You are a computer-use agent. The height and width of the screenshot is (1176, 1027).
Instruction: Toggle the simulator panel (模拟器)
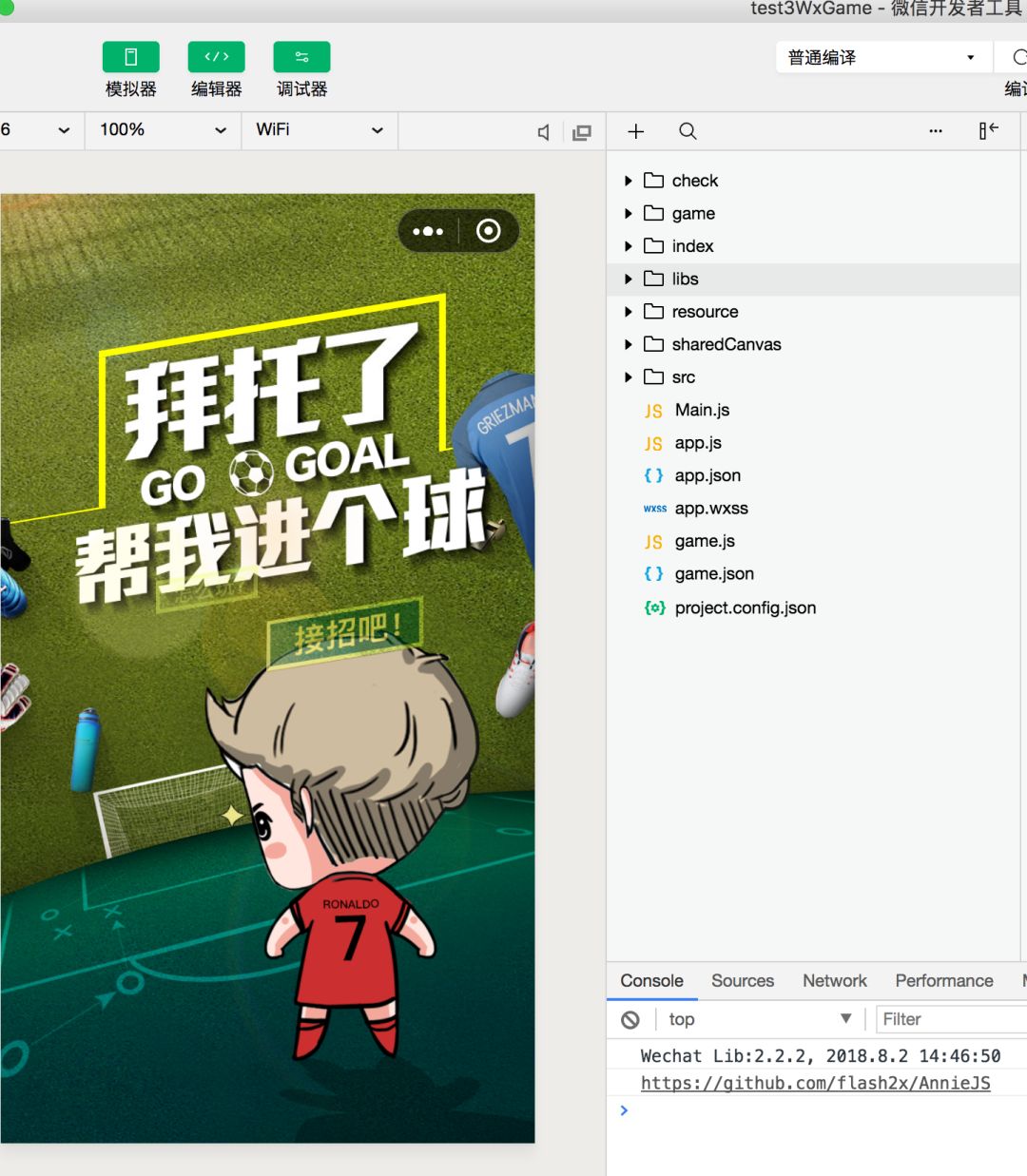coord(131,57)
